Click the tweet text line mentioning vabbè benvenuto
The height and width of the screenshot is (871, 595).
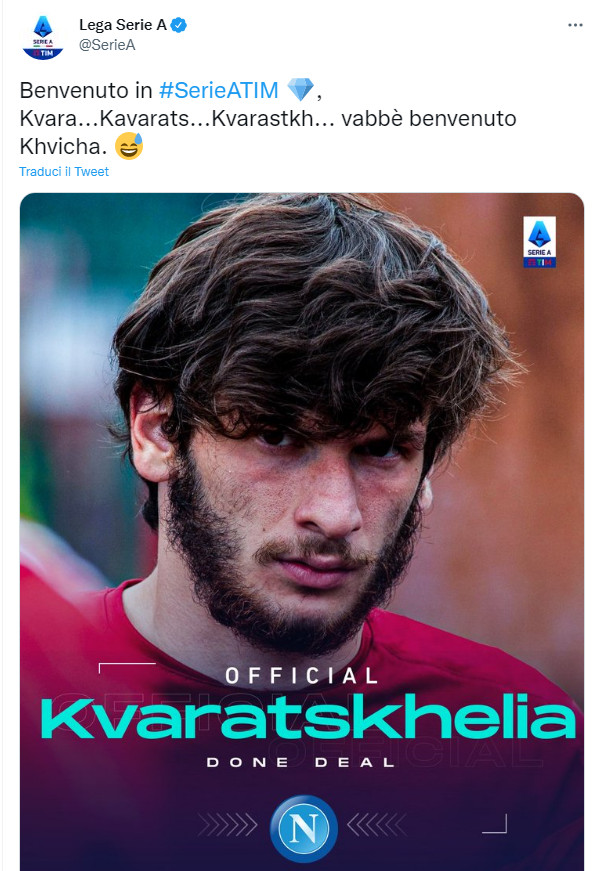268,118
